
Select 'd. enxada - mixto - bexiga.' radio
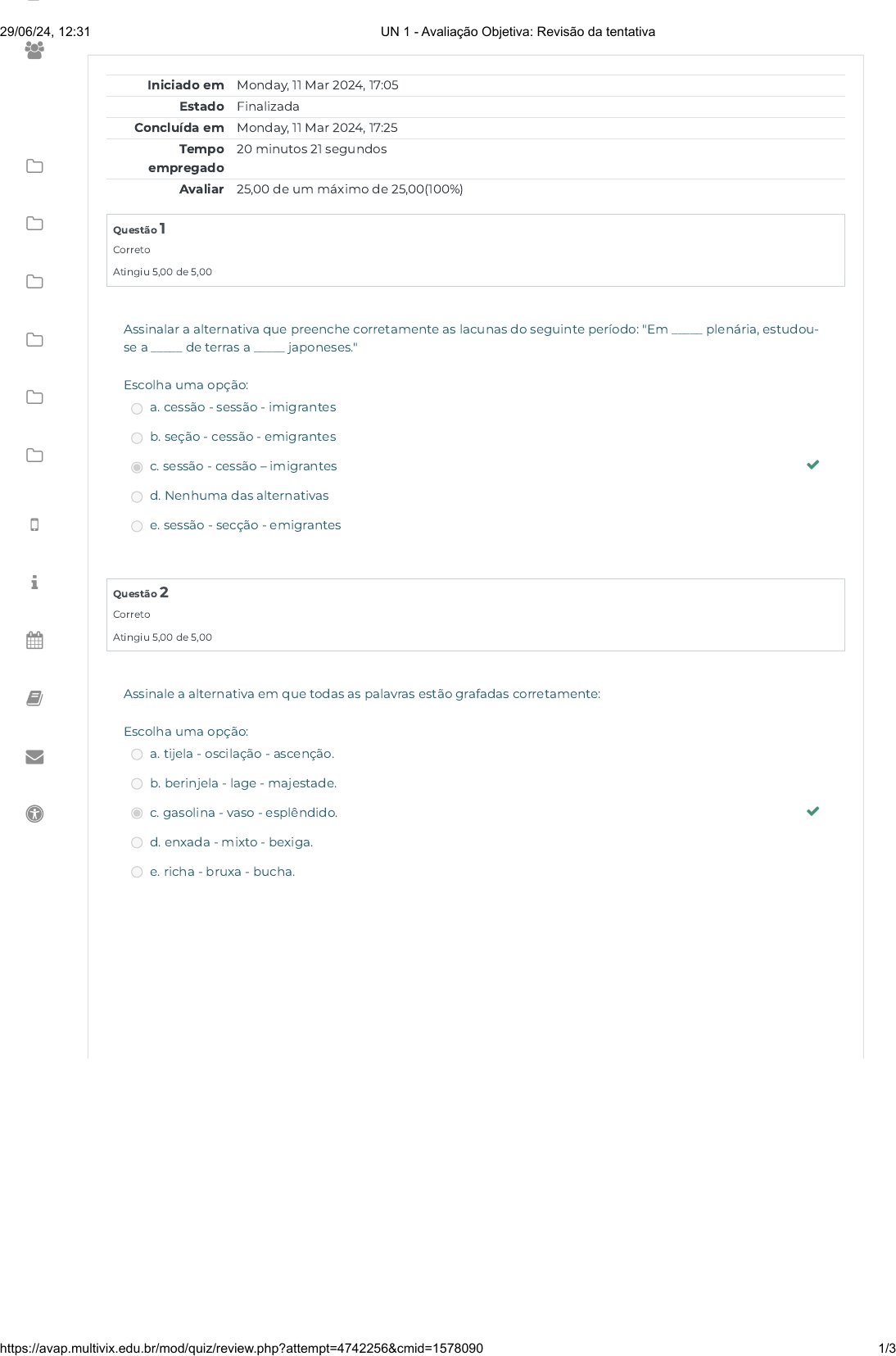pos(137,843)
